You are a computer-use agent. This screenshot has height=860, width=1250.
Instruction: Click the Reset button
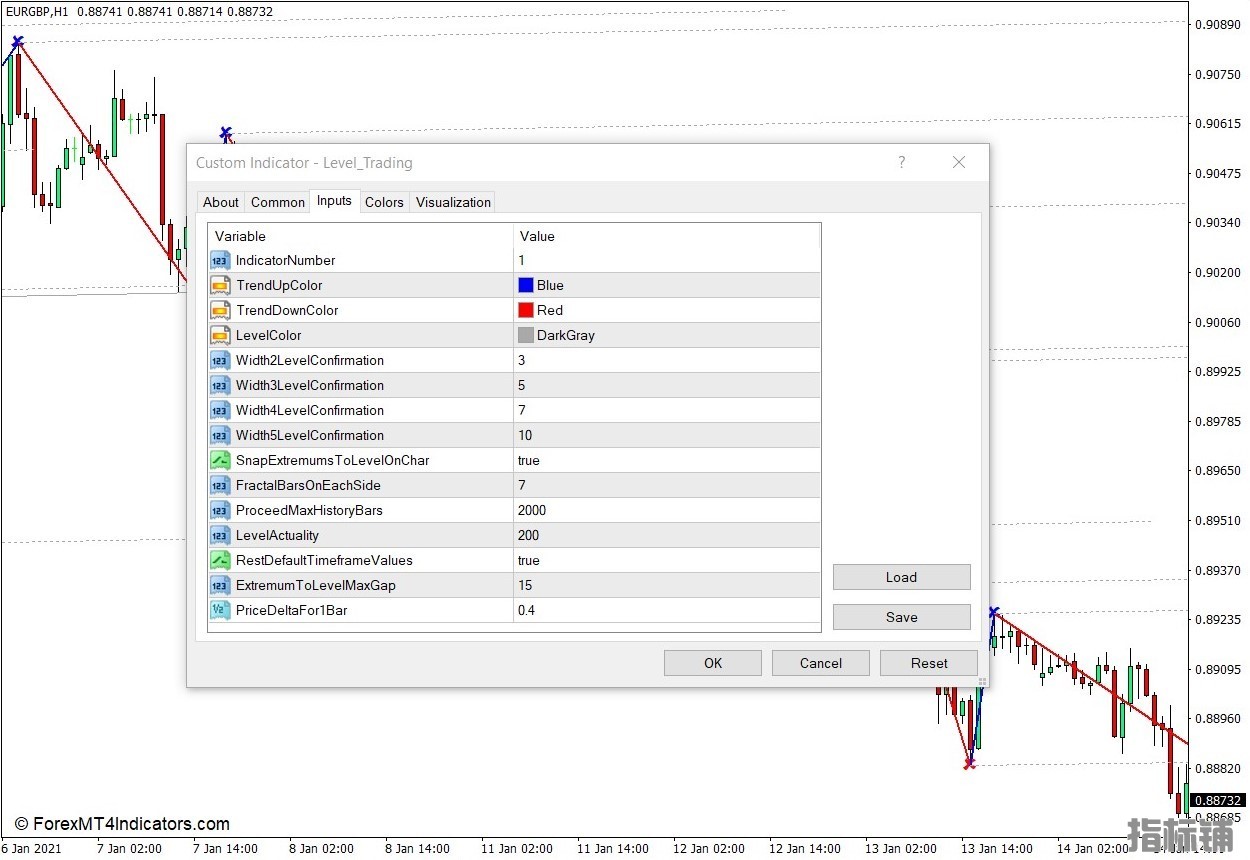(x=929, y=663)
